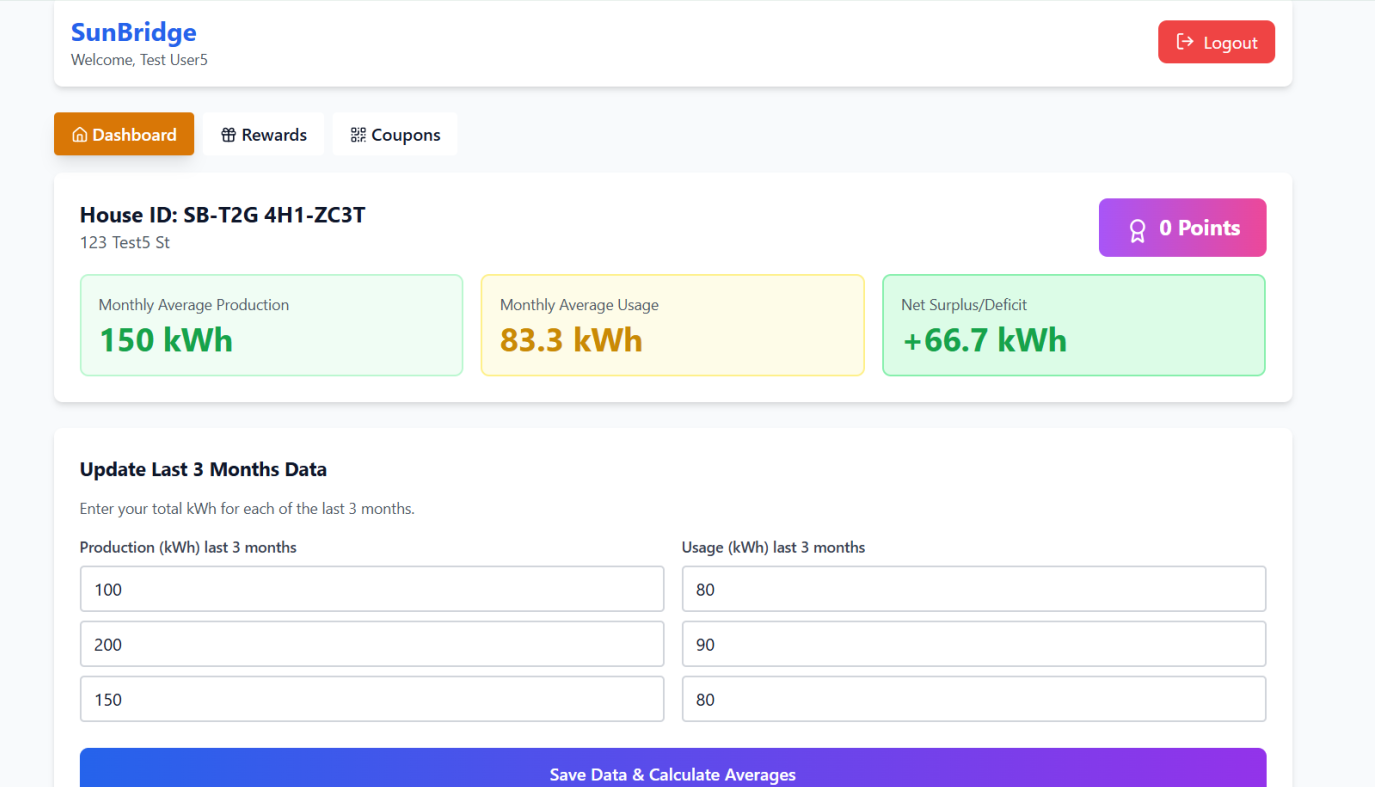The image size is (1375, 787).
Task: Log out with the Logout button
Action: point(1216,42)
